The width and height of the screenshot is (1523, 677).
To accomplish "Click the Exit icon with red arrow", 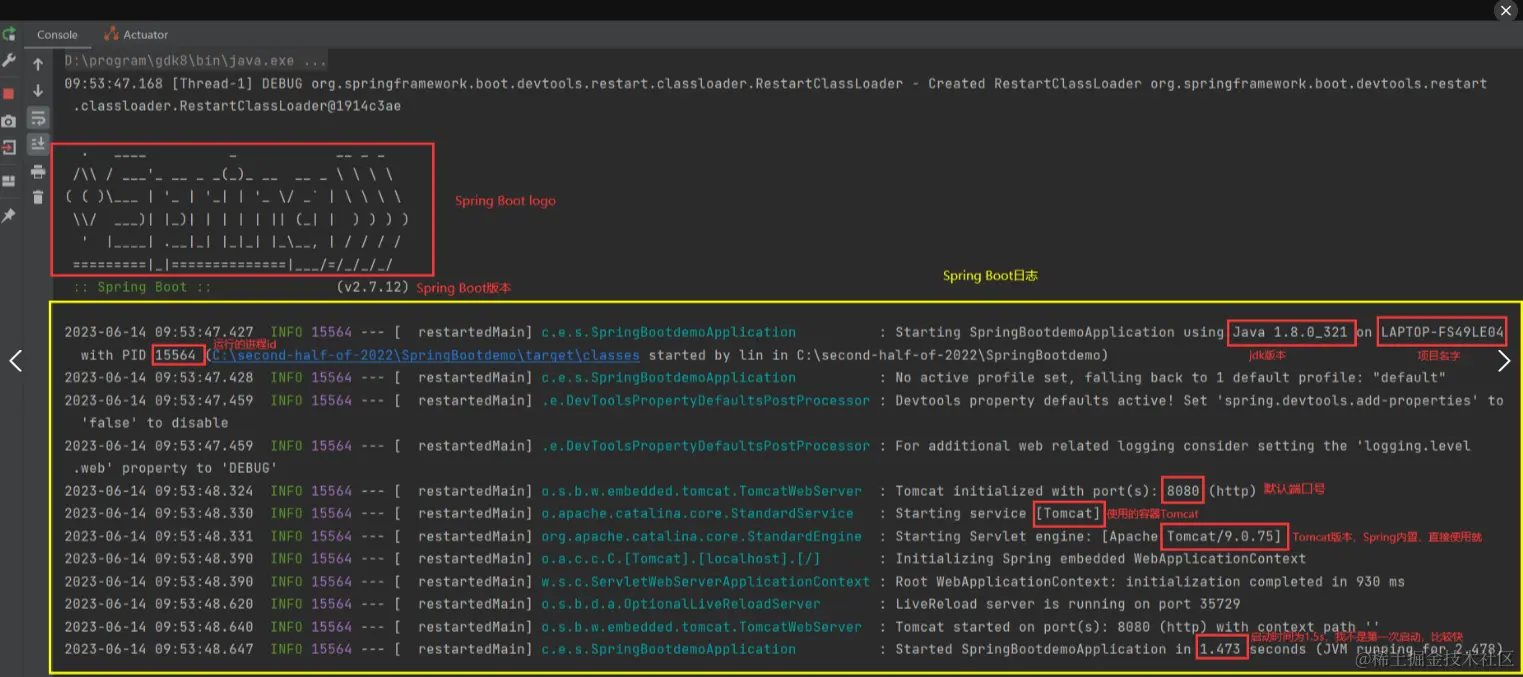I will coord(9,148).
